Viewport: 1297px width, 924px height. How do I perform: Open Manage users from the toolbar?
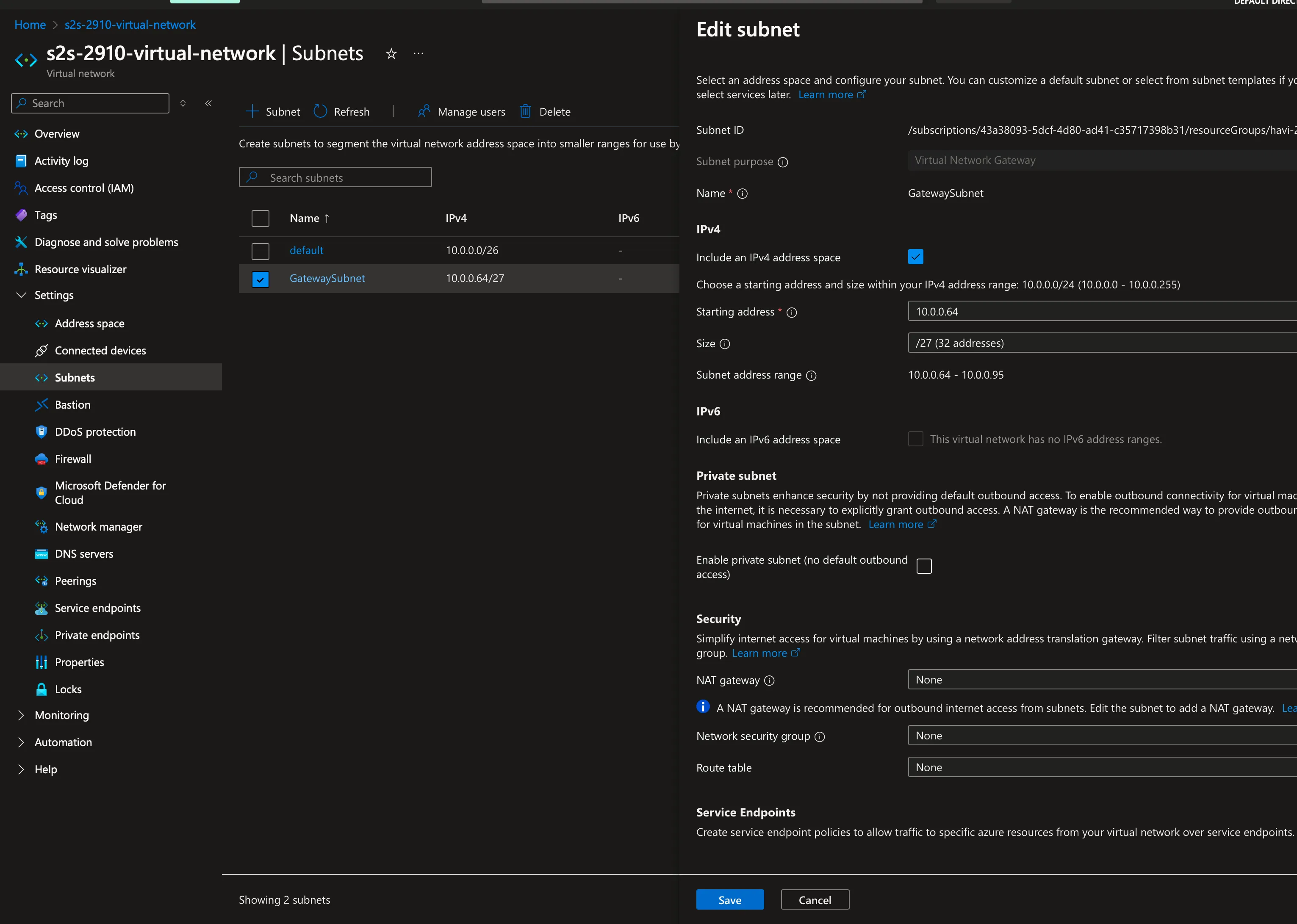click(x=462, y=111)
